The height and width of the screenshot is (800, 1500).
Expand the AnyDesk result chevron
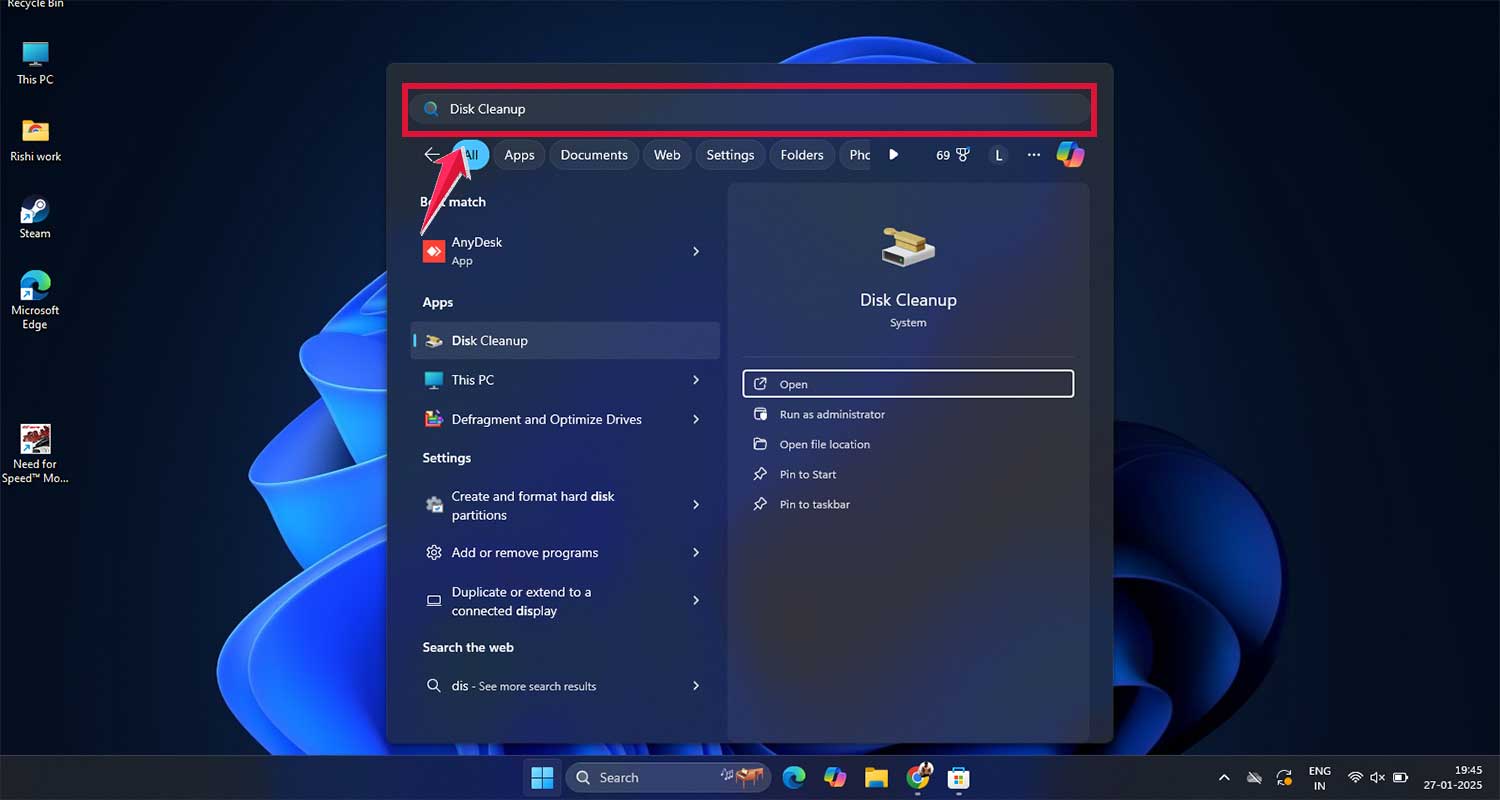[x=696, y=251]
